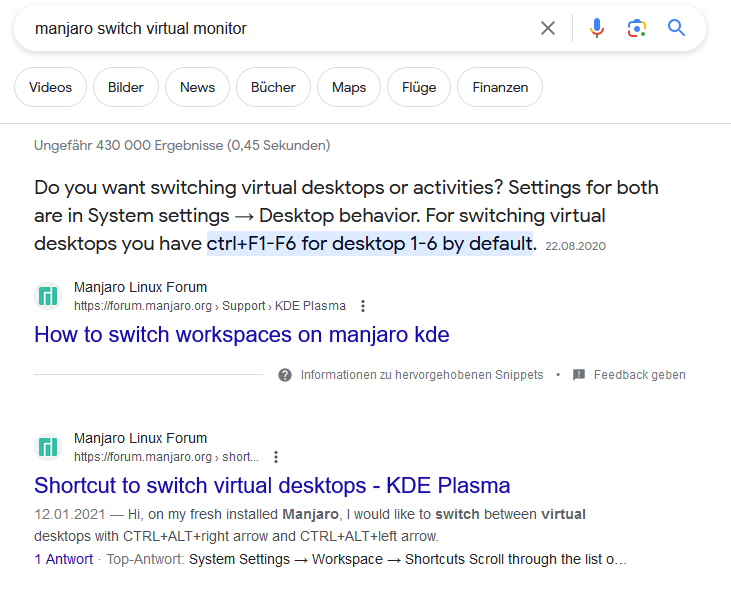Click the 'https://forum.manjaro.org › Support › KDE Plasma' URL

(x=210, y=306)
